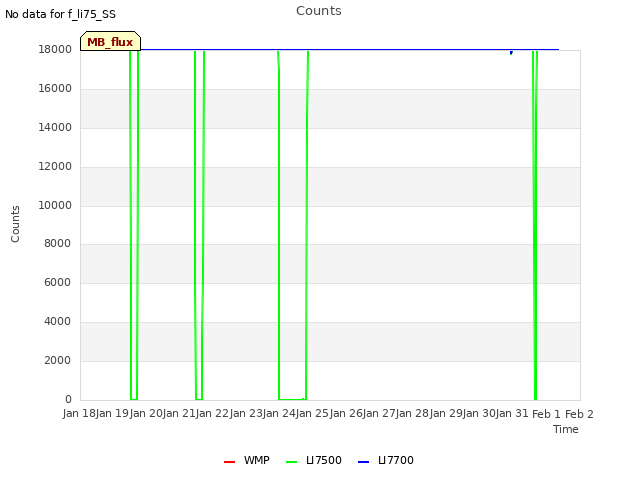
Task: Click the 18000 y-axis tick label
Action: pyautogui.click(x=55, y=49)
